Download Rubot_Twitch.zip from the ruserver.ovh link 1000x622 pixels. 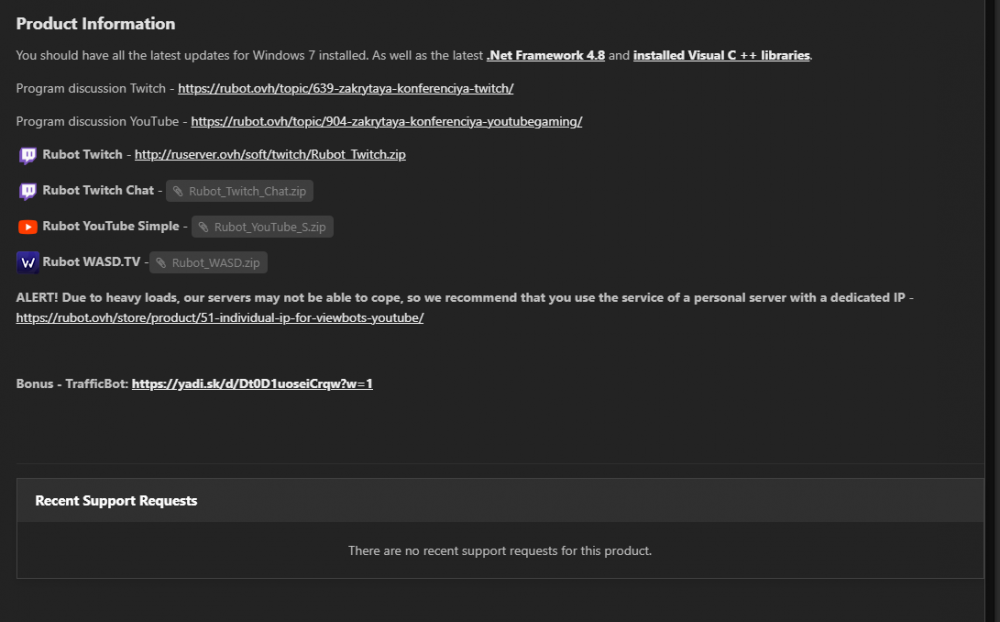[270, 155]
